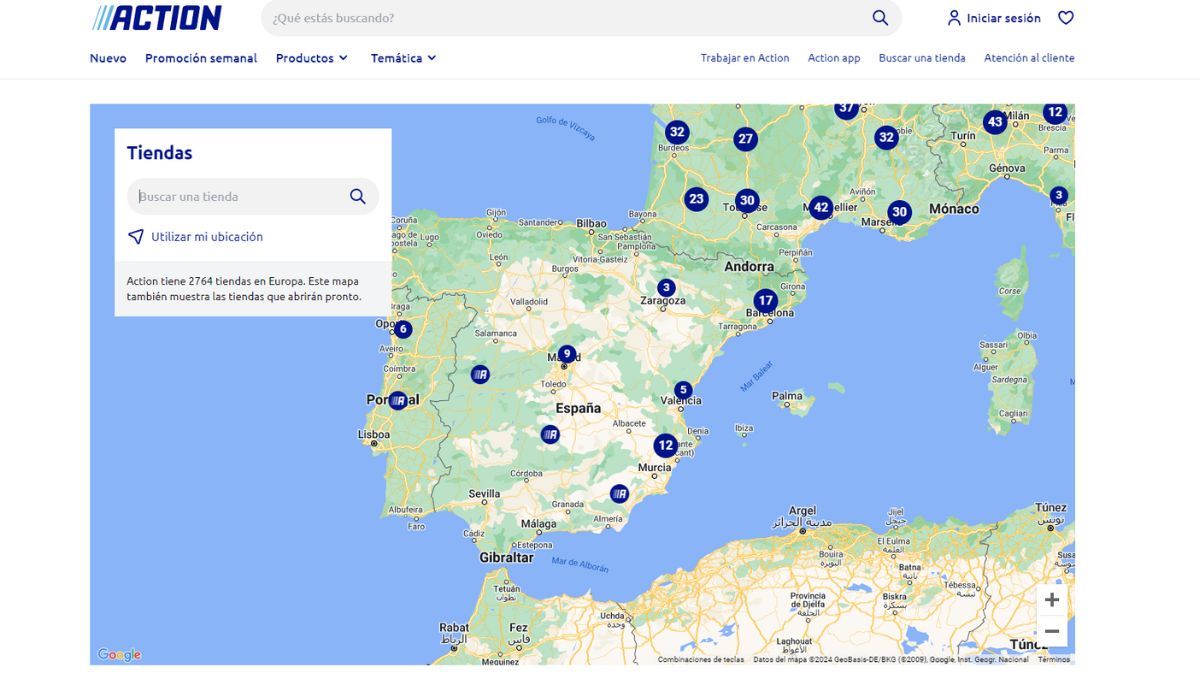The width and height of the screenshot is (1200, 675).
Task: Click the Google logo on the map
Action: point(119,655)
